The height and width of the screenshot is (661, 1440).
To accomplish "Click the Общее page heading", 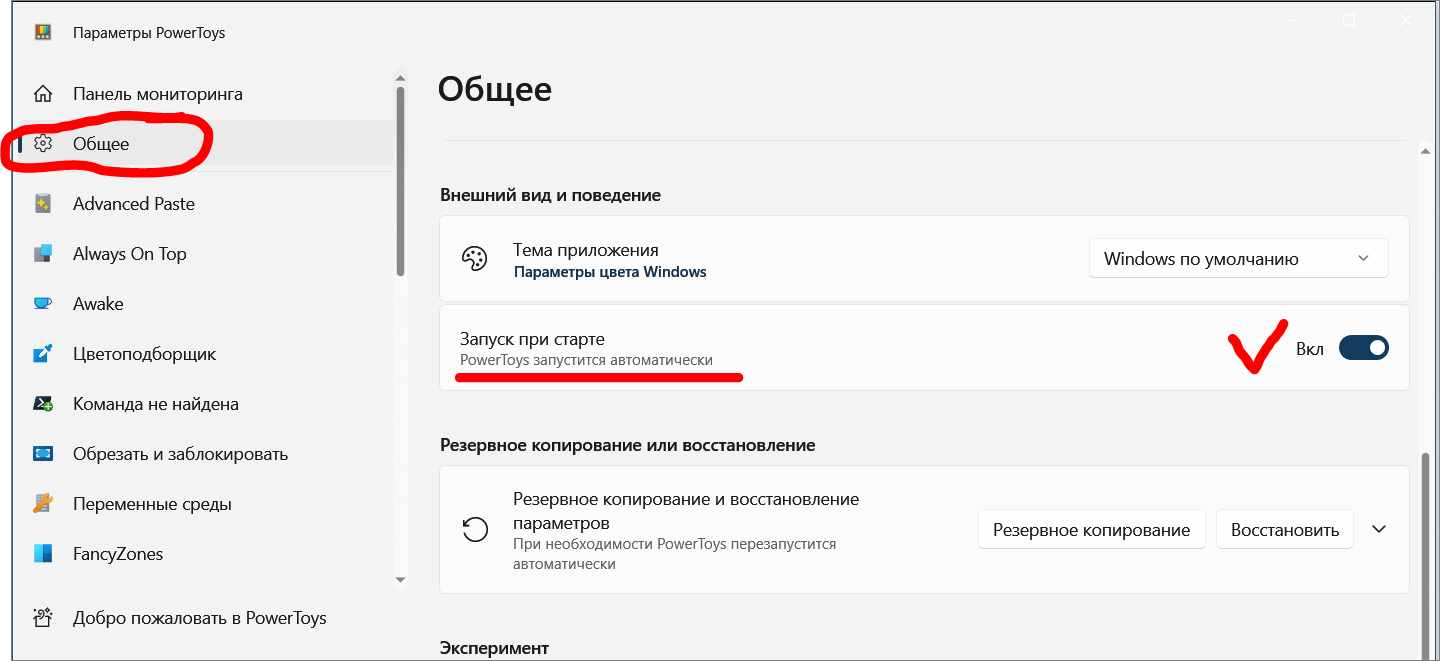I will pyautogui.click(x=495, y=89).
